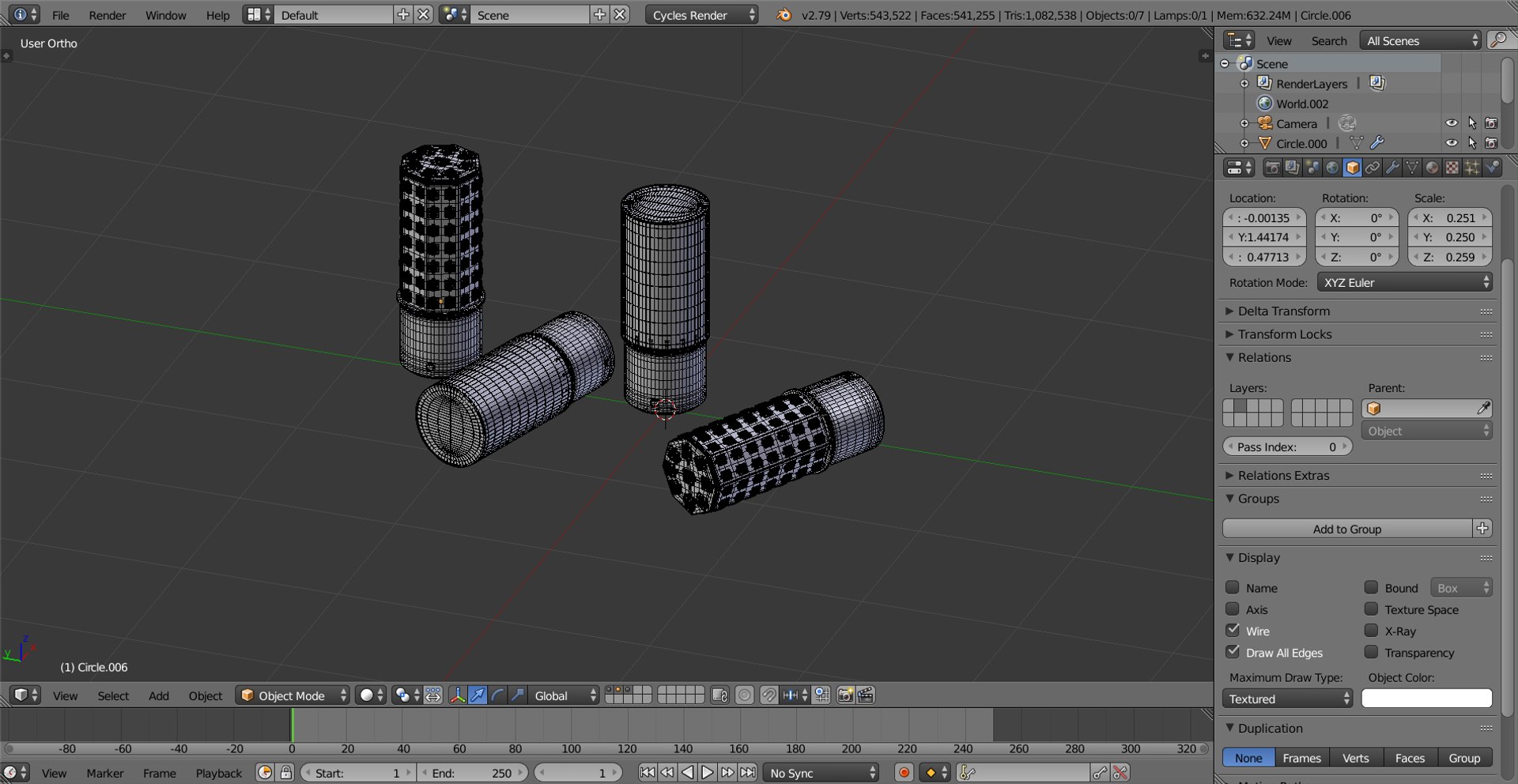Click the Pass Index value field

(1287, 447)
